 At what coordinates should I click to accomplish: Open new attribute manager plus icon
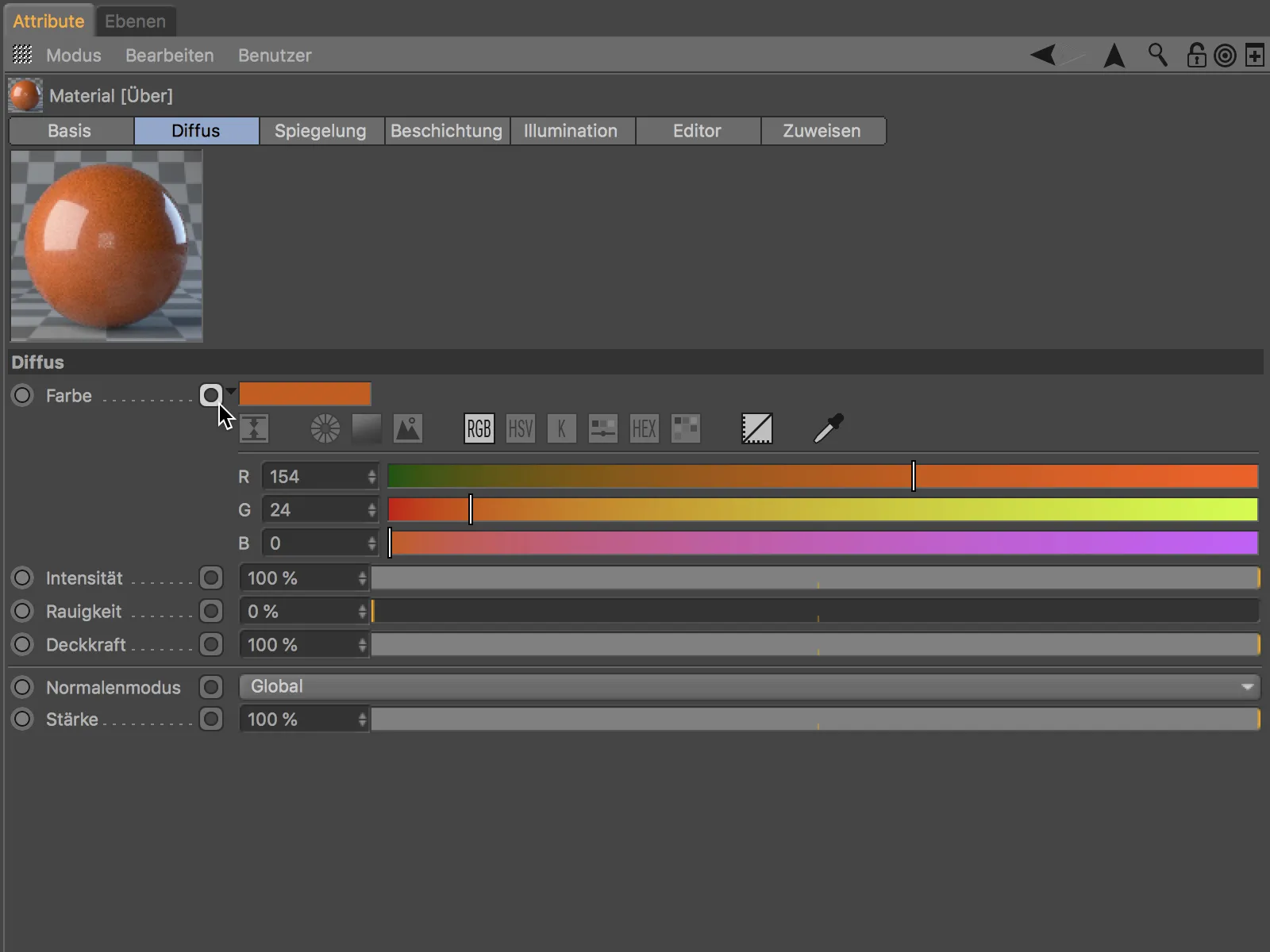[1255, 56]
